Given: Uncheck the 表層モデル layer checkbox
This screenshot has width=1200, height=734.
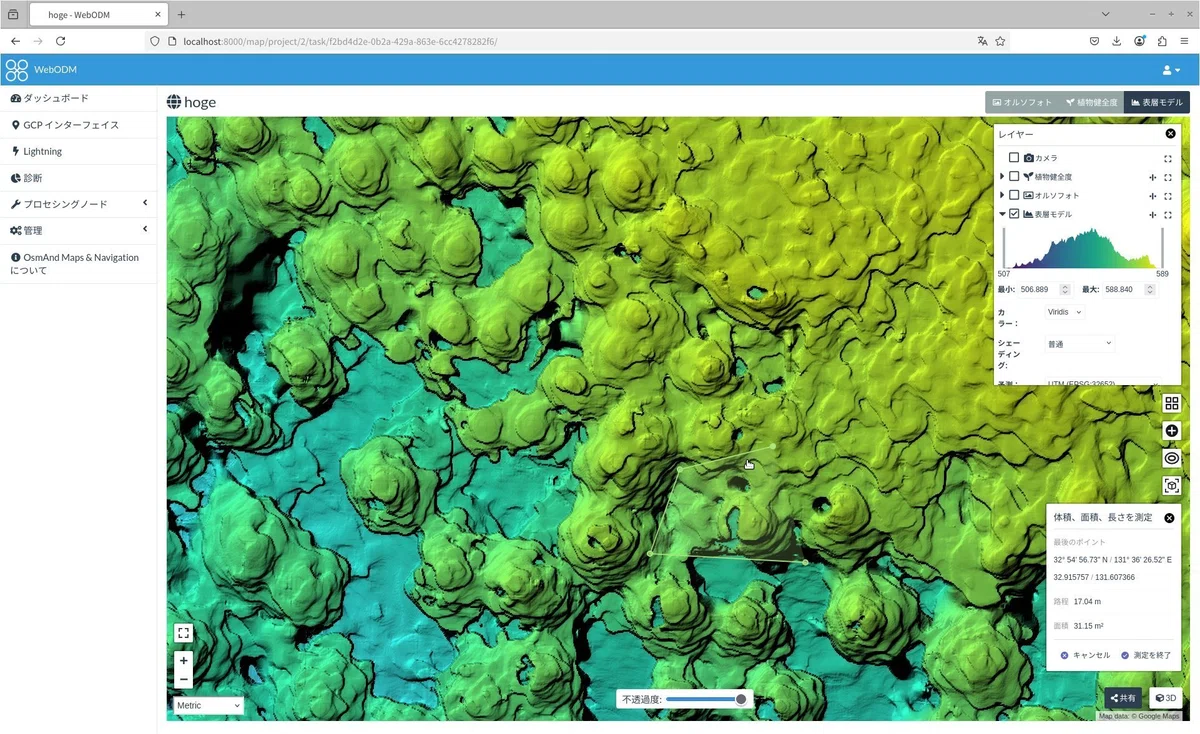Looking at the screenshot, I should (x=1014, y=214).
